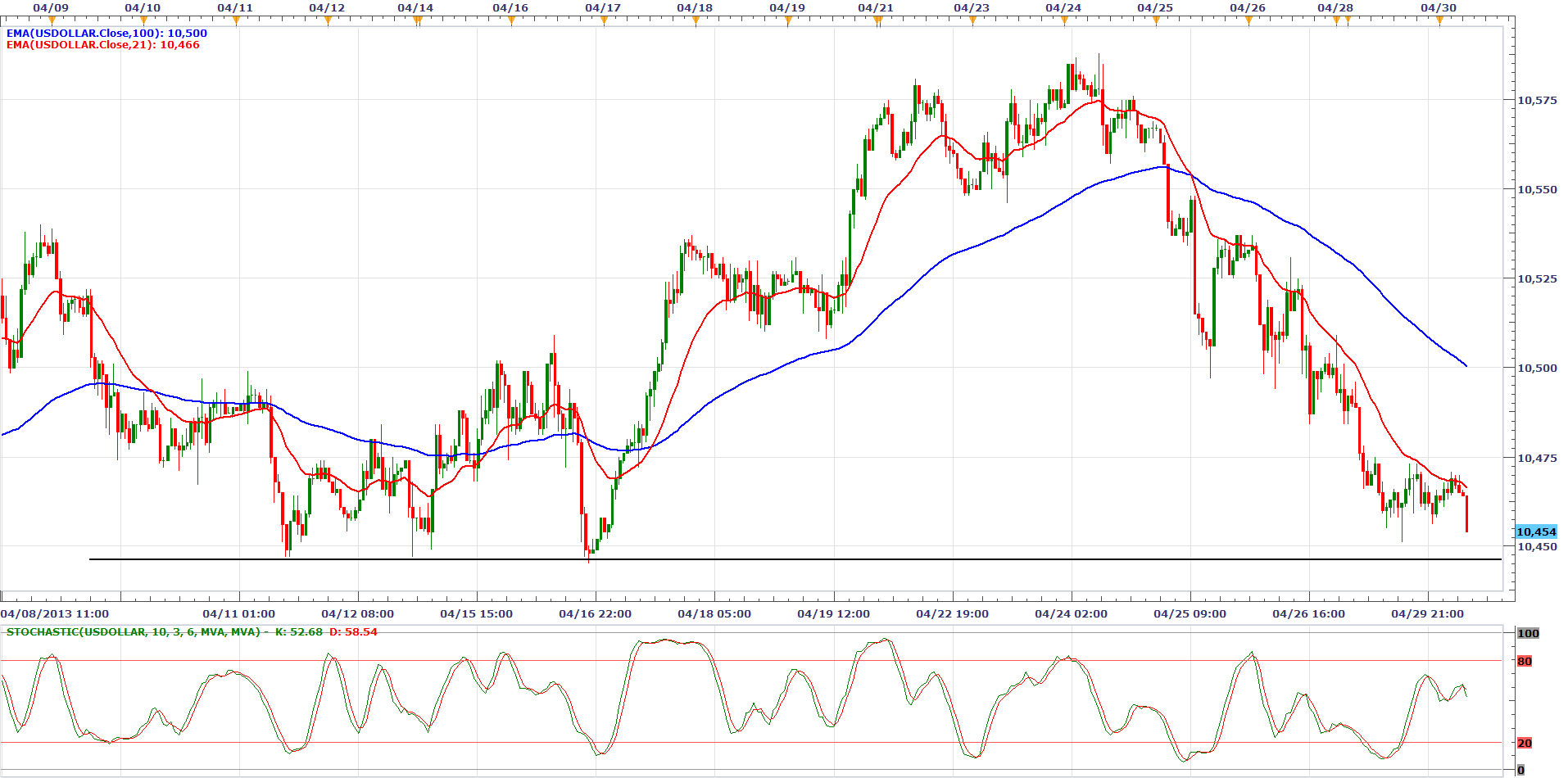The width and height of the screenshot is (1568, 778).
Task: Select the orange day marker under 04/30
Action: tap(1439, 21)
